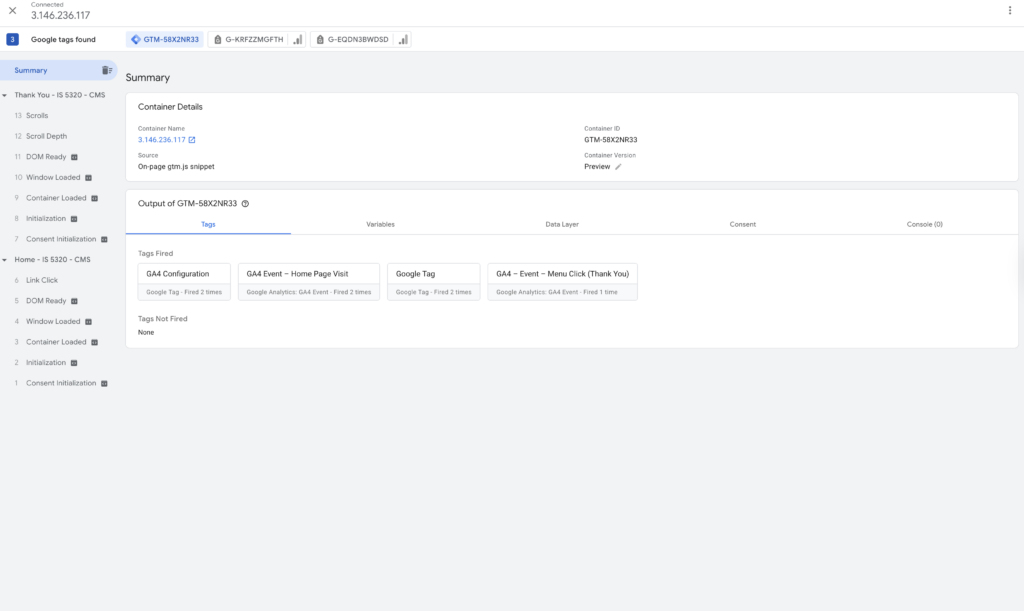Open the Console (0) tab
The height and width of the screenshot is (611, 1024).
click(x=924, y=224)
